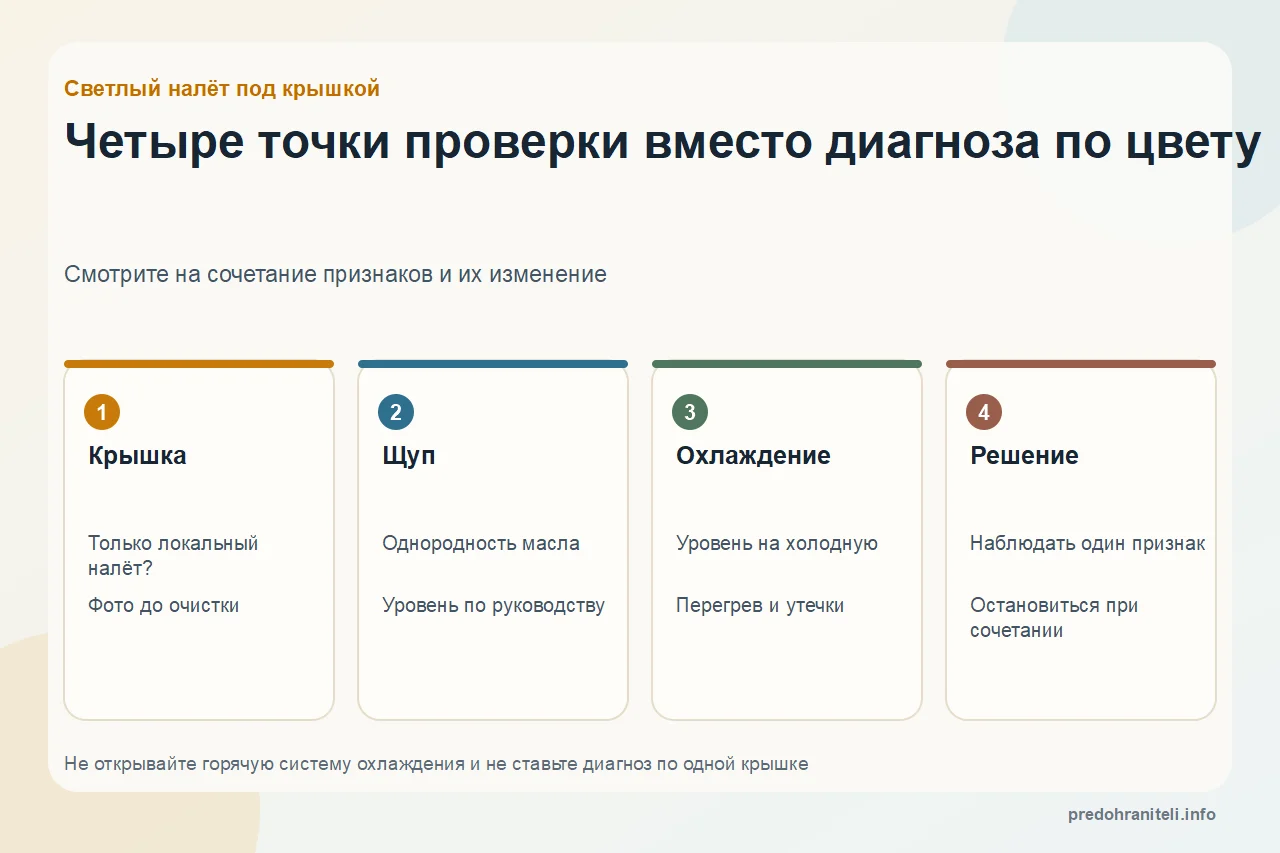1280x853 pixels.
Task: Select the 'Щуп' card heading
Action: pyautogui.click(x=409, y=456)
